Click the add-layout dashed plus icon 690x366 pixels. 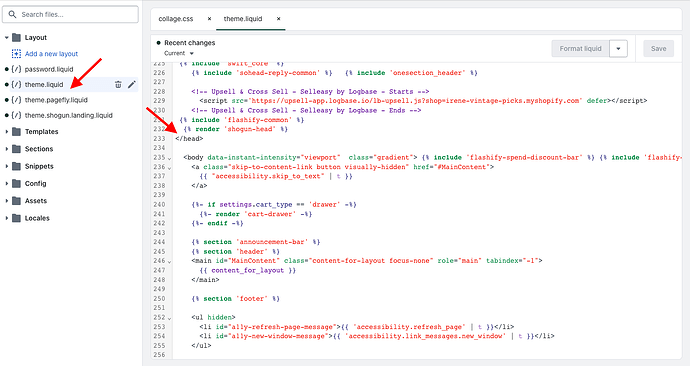tap(16, 54)
